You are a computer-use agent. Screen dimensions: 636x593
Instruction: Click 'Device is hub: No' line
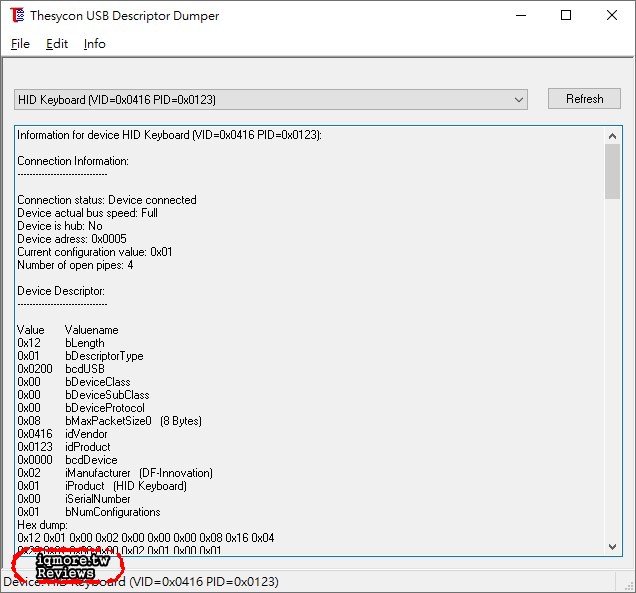pyautogui.click(x=60, y=226)
